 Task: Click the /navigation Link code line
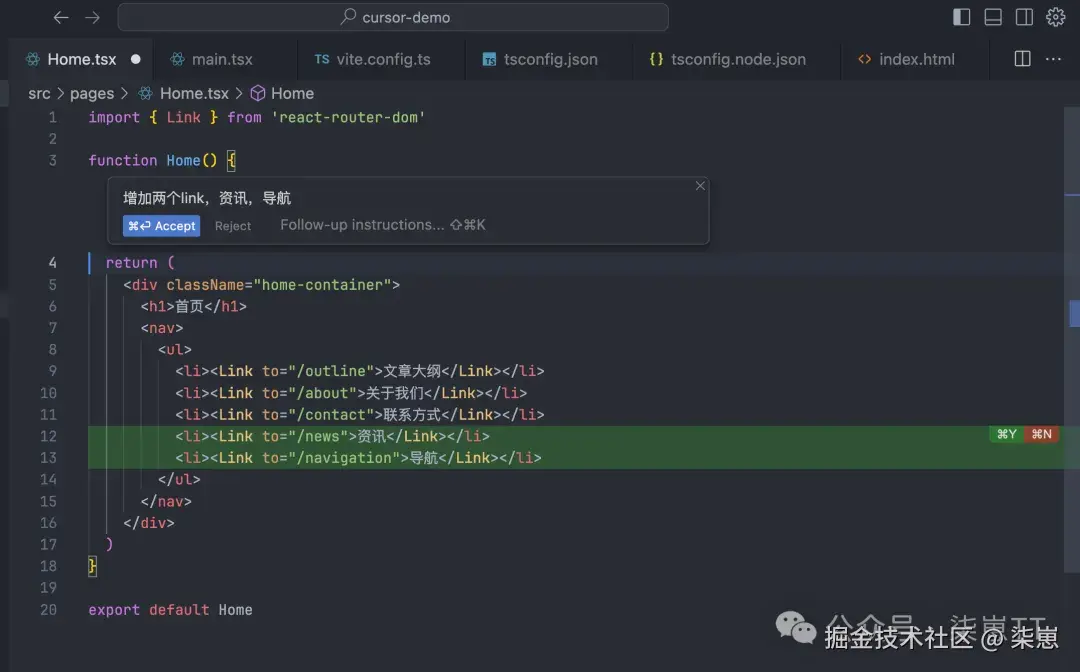[358, 458]
